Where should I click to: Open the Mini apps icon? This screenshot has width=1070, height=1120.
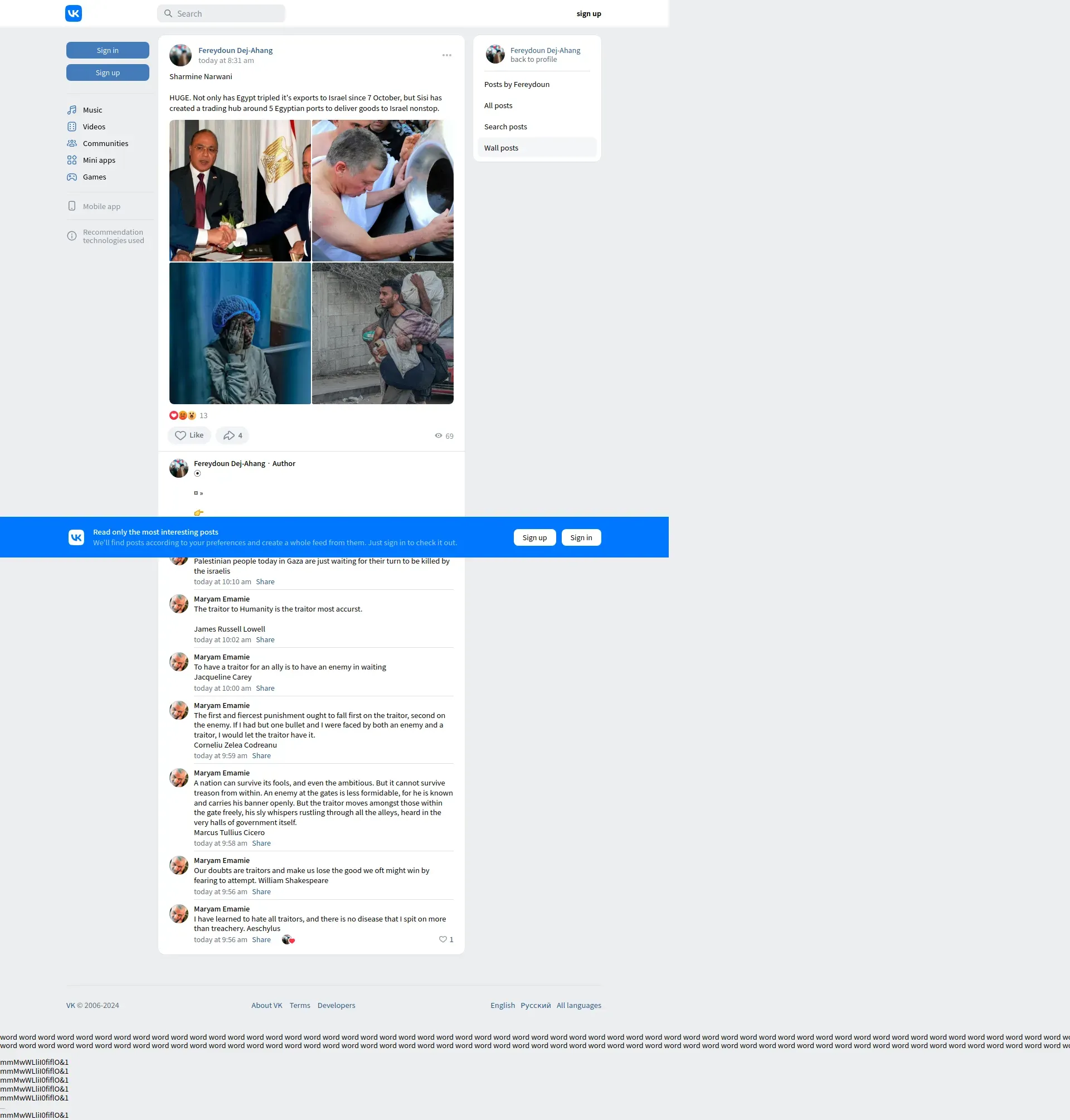(72, 161)
